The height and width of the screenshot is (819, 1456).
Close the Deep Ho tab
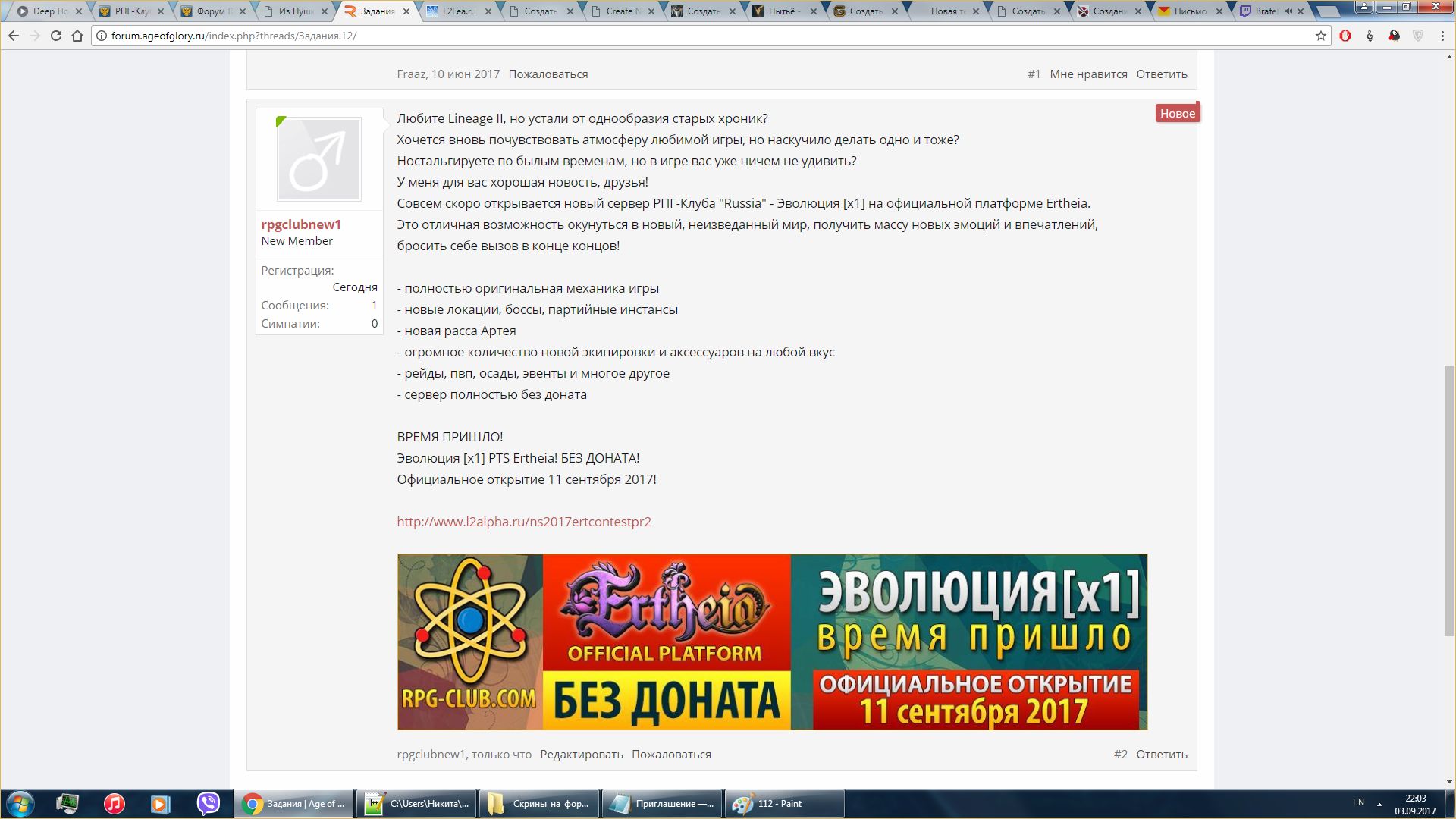click(78, 11)
